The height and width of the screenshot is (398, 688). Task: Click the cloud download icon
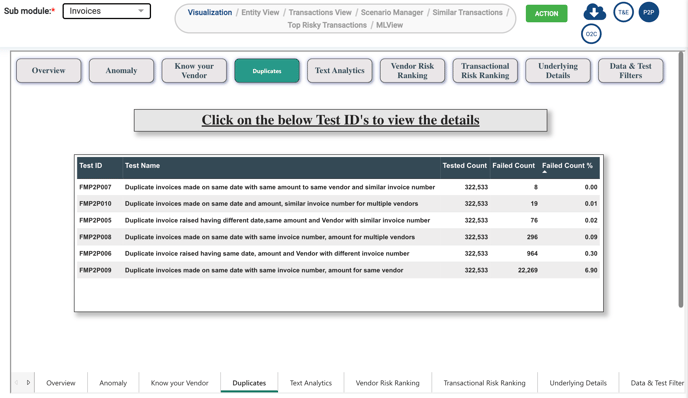595,12
